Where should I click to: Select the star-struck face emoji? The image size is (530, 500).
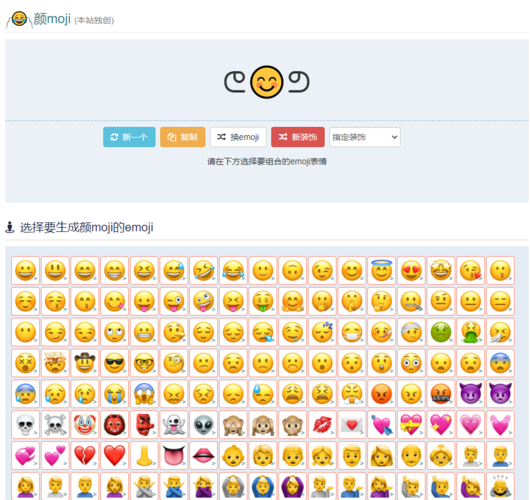click(441, 270)
